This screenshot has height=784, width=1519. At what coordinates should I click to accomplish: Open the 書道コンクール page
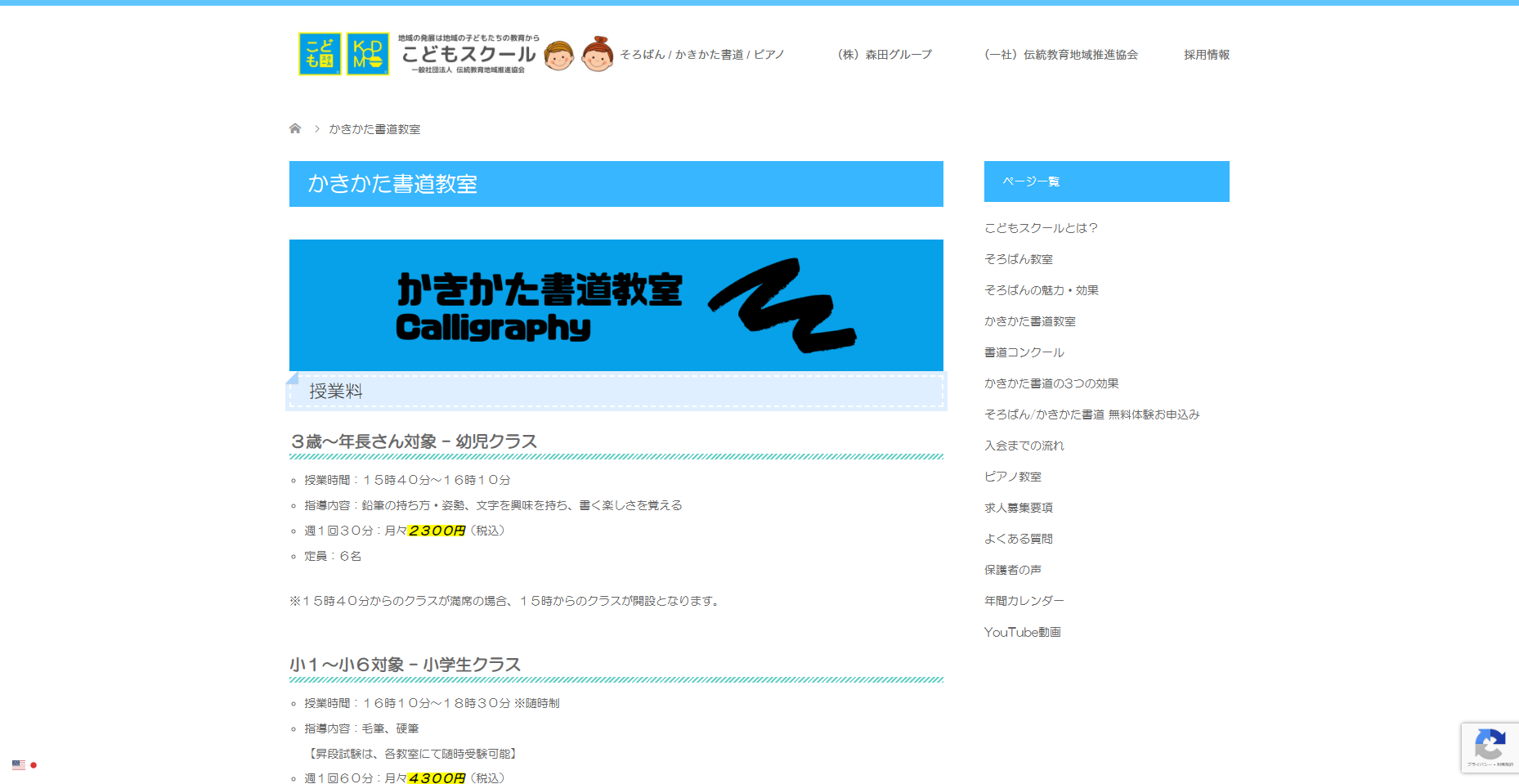coord(1024,352)
